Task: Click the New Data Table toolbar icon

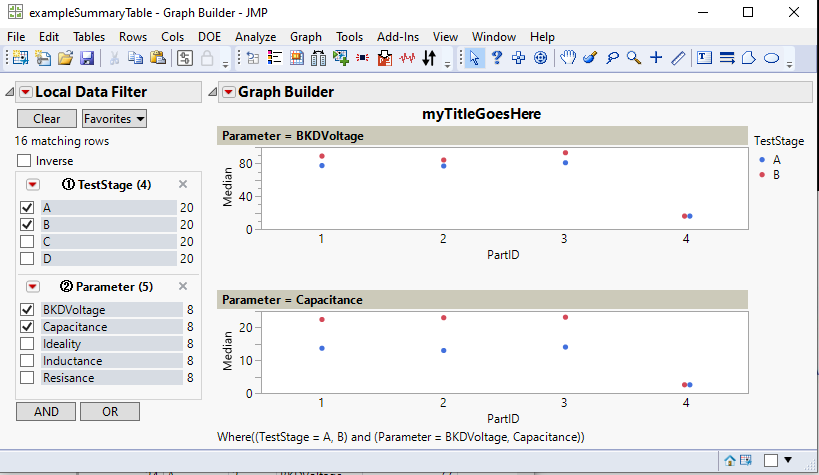Action: click(x=20, y=57)
